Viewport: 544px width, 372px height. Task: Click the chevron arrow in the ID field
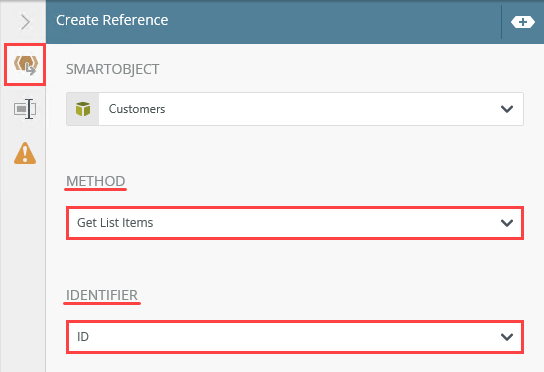tap(507, 337)
